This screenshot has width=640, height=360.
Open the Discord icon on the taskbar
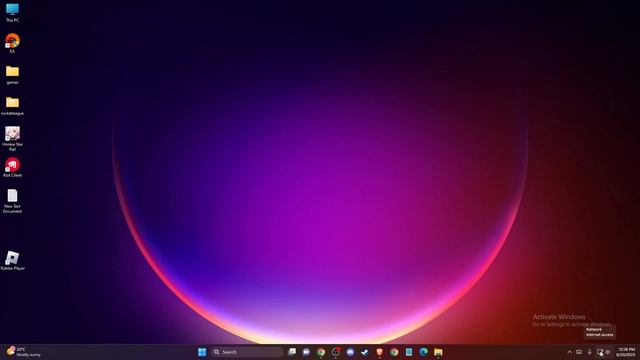pyautogui.click(x=350, y=352)
